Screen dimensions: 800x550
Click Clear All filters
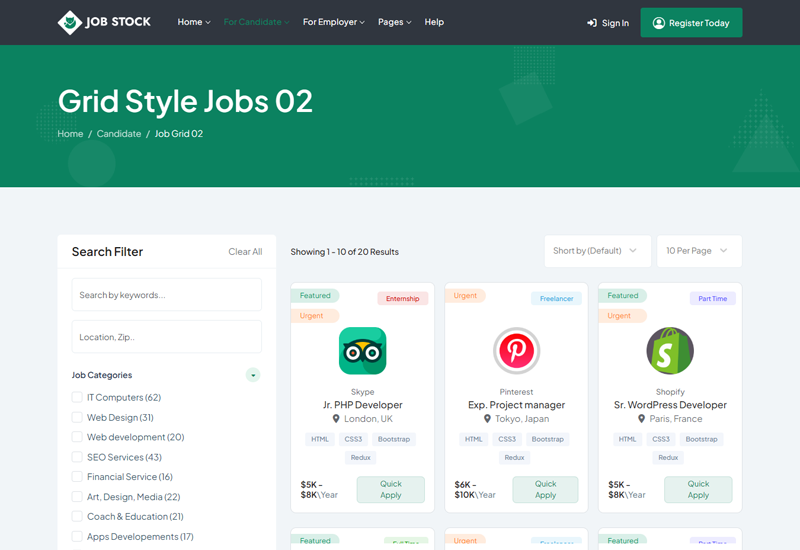click(x=245, y=252)
